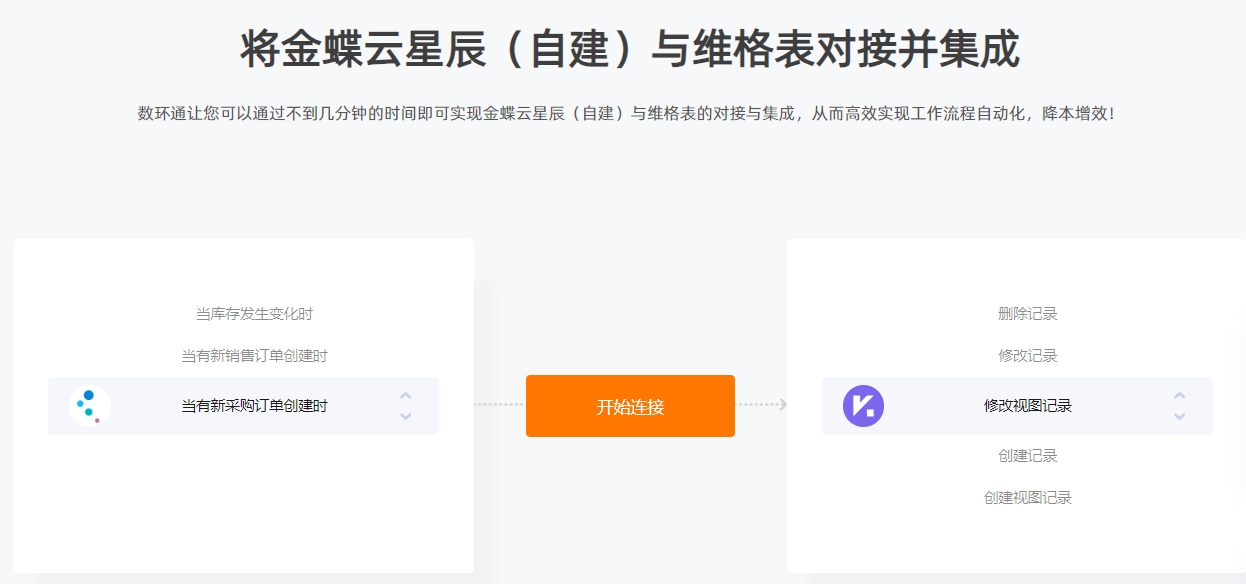Choose the 修改记录 action
This screenshot has height=584, width=1246.
pyautogui.click(x=1028, y=356)
